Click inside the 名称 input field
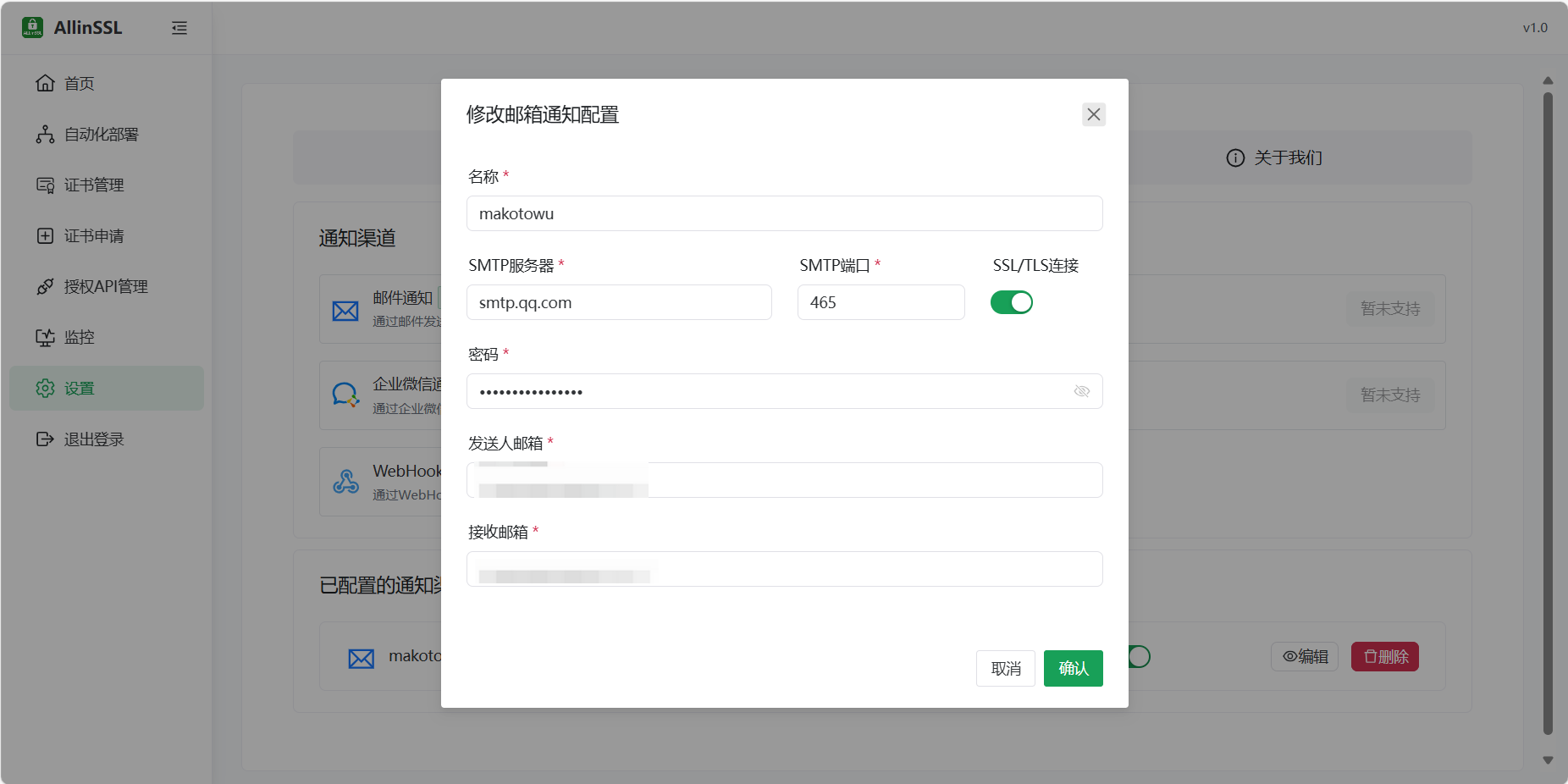 coord(784,213)
